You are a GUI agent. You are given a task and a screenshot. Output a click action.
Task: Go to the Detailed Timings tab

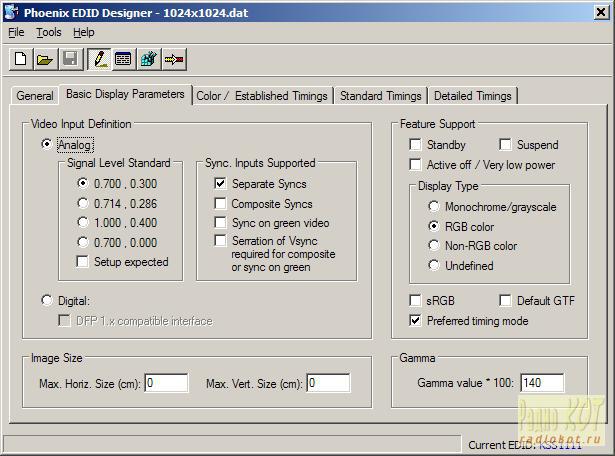(473, 96)
